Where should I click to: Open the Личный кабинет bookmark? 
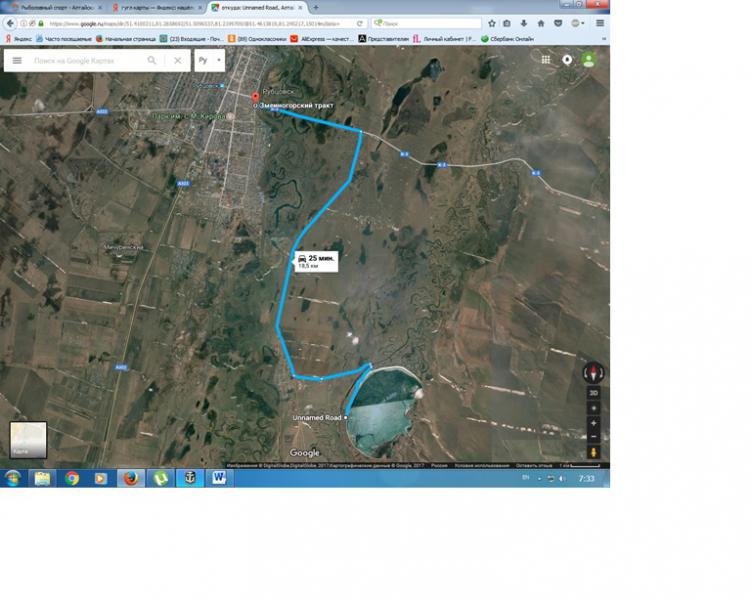coord(444,39)
